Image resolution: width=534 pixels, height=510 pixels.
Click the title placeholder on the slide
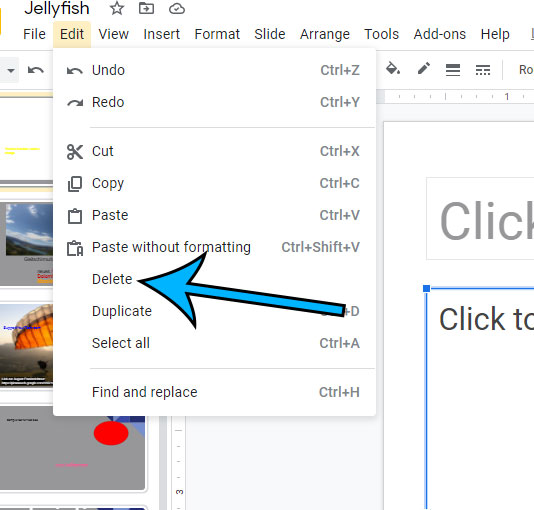(x=480, y=219)
